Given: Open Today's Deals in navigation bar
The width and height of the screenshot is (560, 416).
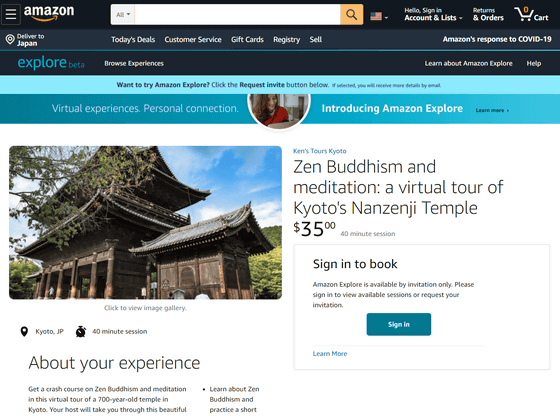Looking at the screenshot, I should (x=133, y=39).
